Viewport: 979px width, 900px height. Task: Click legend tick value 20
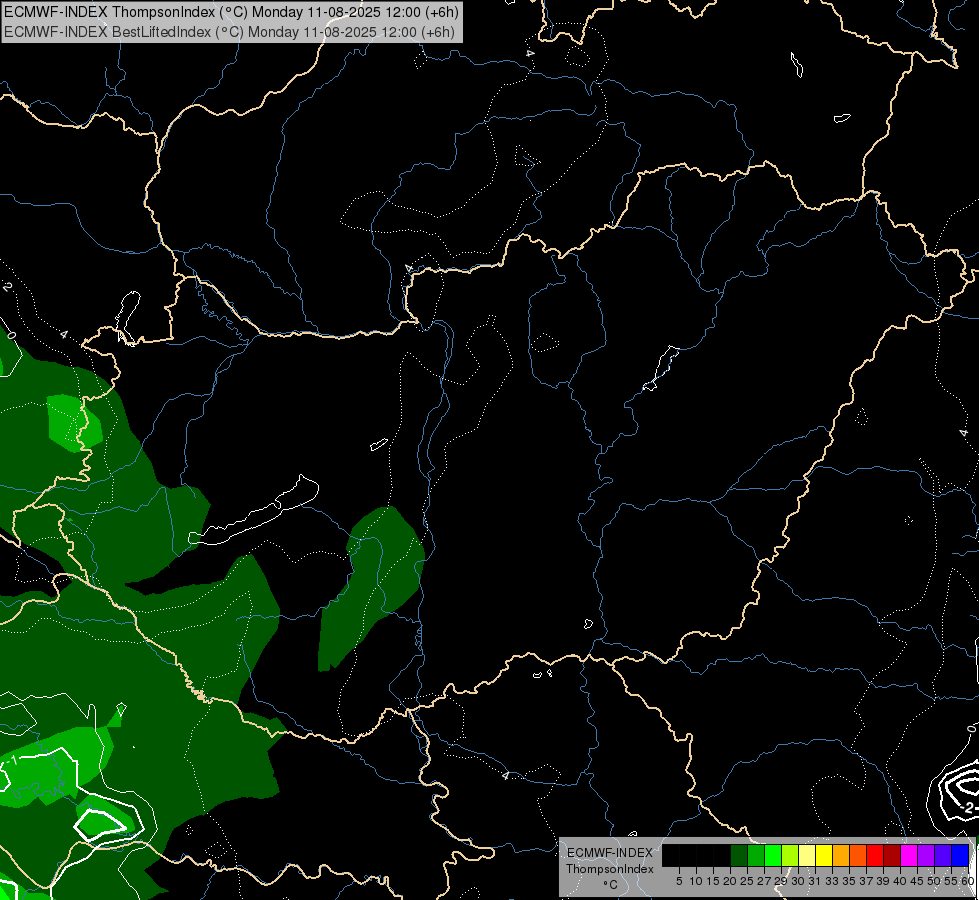click(730, 881)
